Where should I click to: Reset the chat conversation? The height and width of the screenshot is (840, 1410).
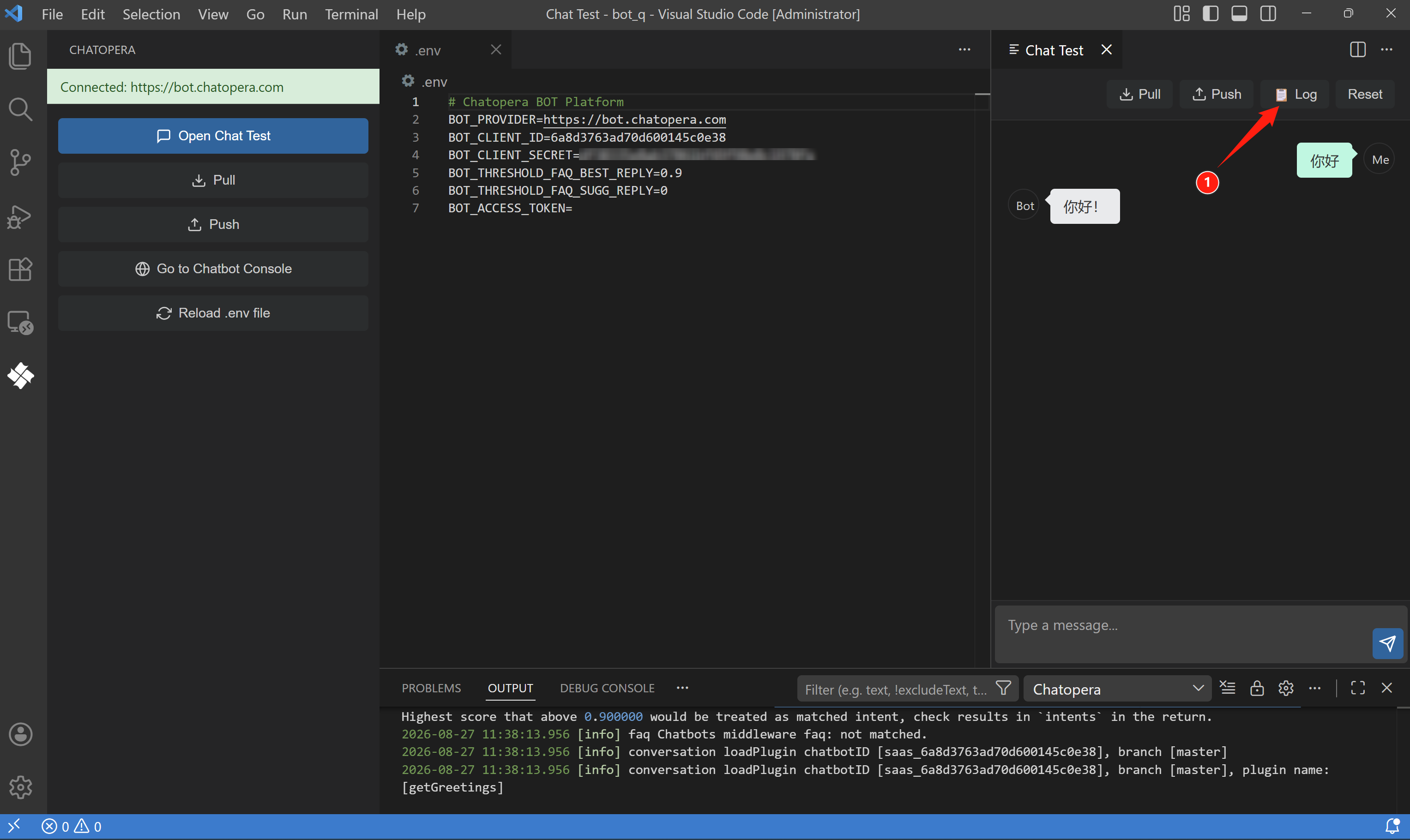[x=1365, y=94]
